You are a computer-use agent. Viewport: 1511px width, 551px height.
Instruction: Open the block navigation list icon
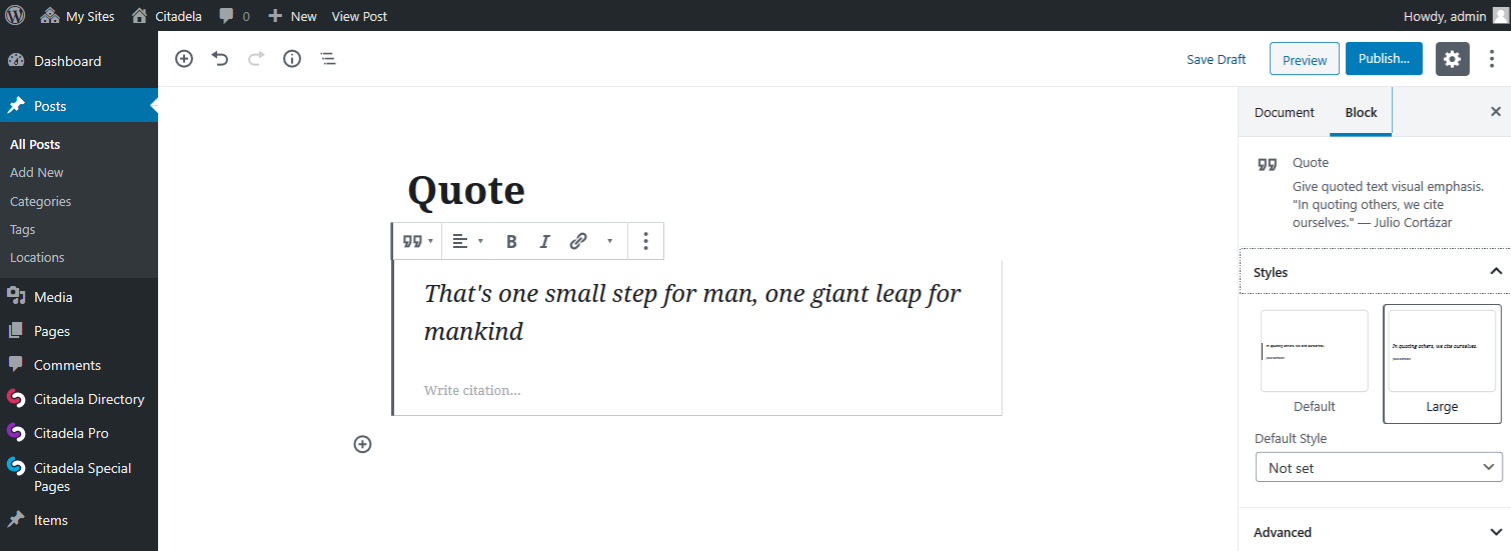[x=328, y=59]
